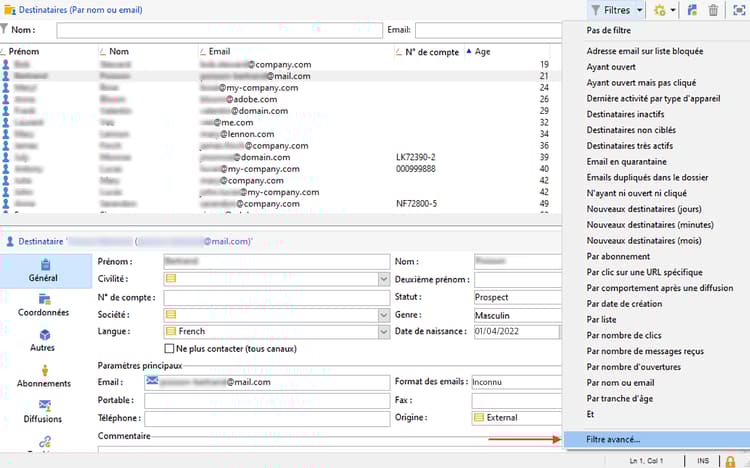Open the Format des emails Inconnu combo
This screenshot has height=468, width=750.
(517, 382)
